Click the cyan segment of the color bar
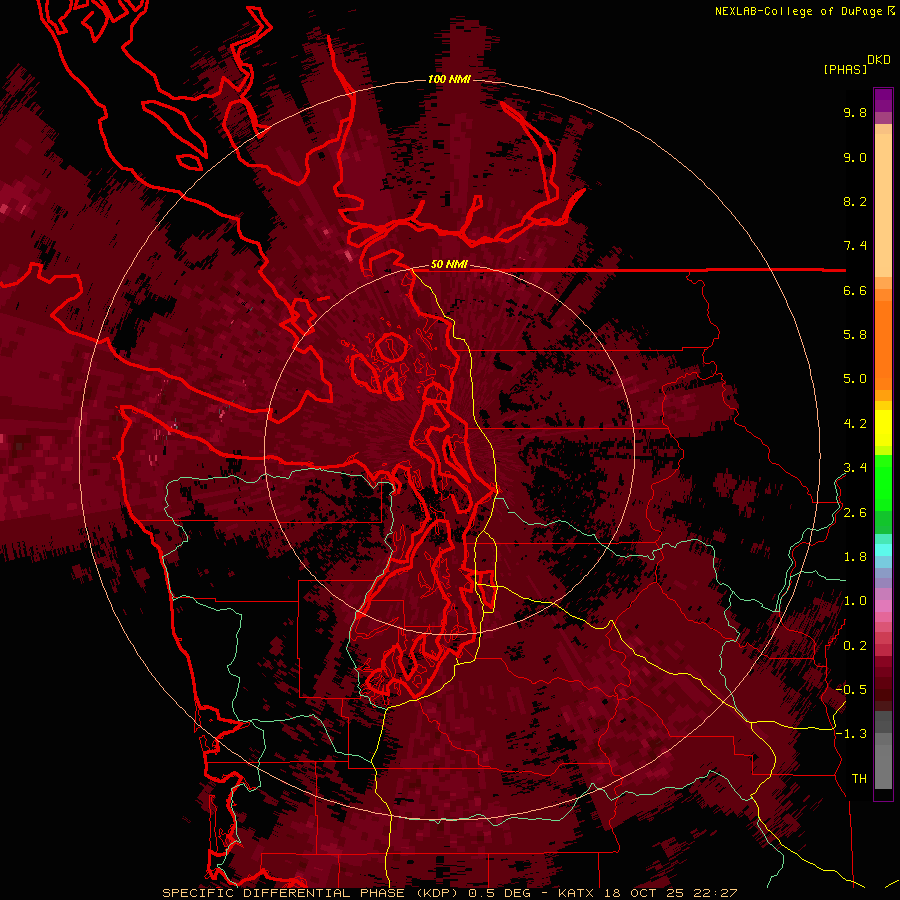Image resolution: width=900 pixels, height=900 pixels. pyautogui.click(x=883, y=550)
